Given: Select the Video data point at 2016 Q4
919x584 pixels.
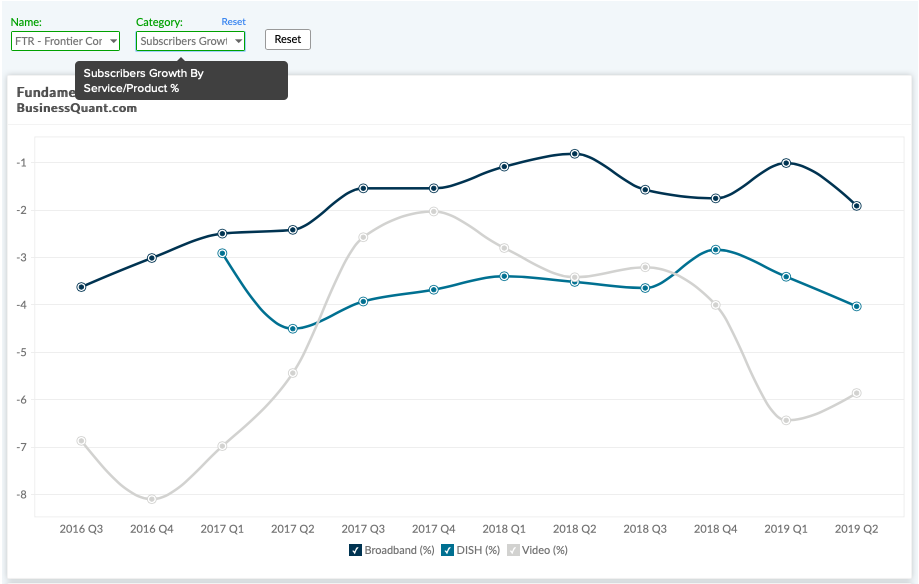Looking at the screenshot, I should point(152,499).
